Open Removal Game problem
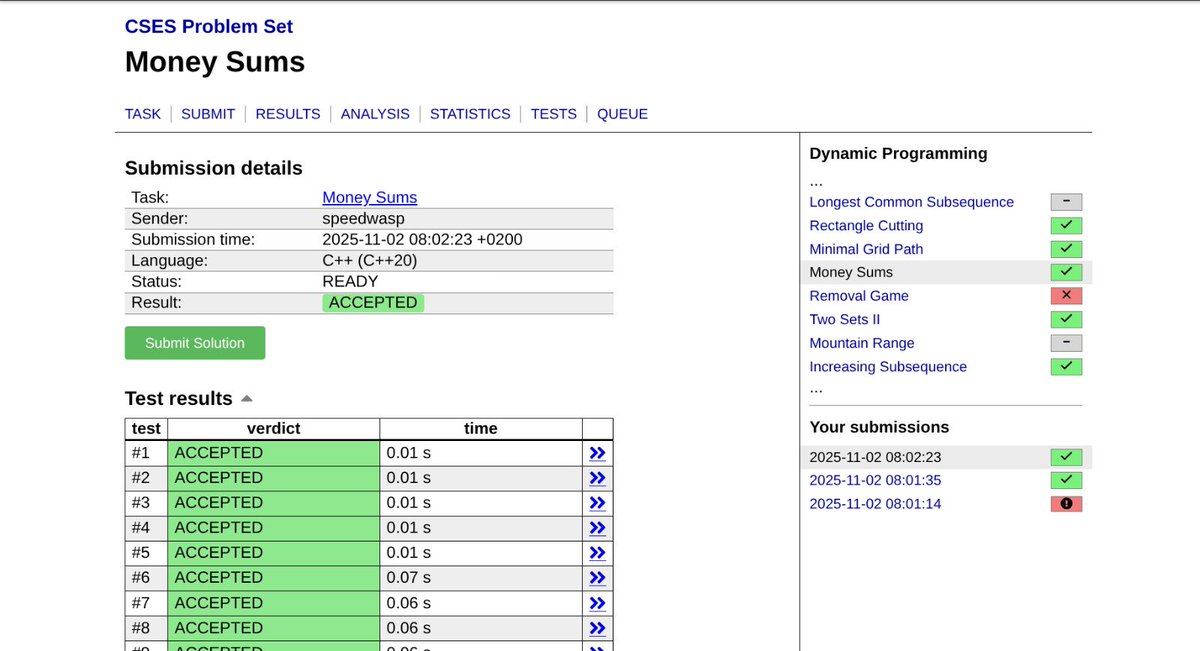 (859, 296)
